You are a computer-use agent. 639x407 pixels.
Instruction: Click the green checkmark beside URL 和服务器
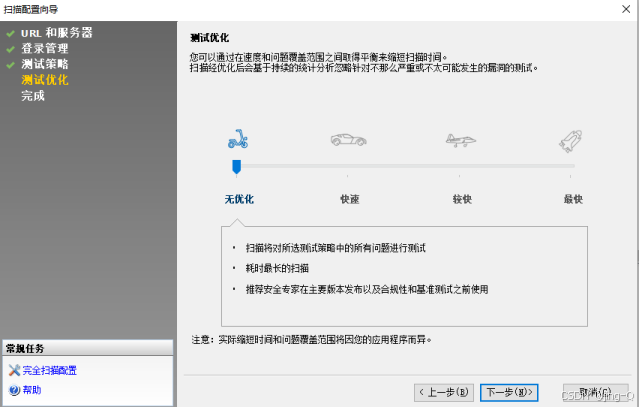tap(11, 33)
